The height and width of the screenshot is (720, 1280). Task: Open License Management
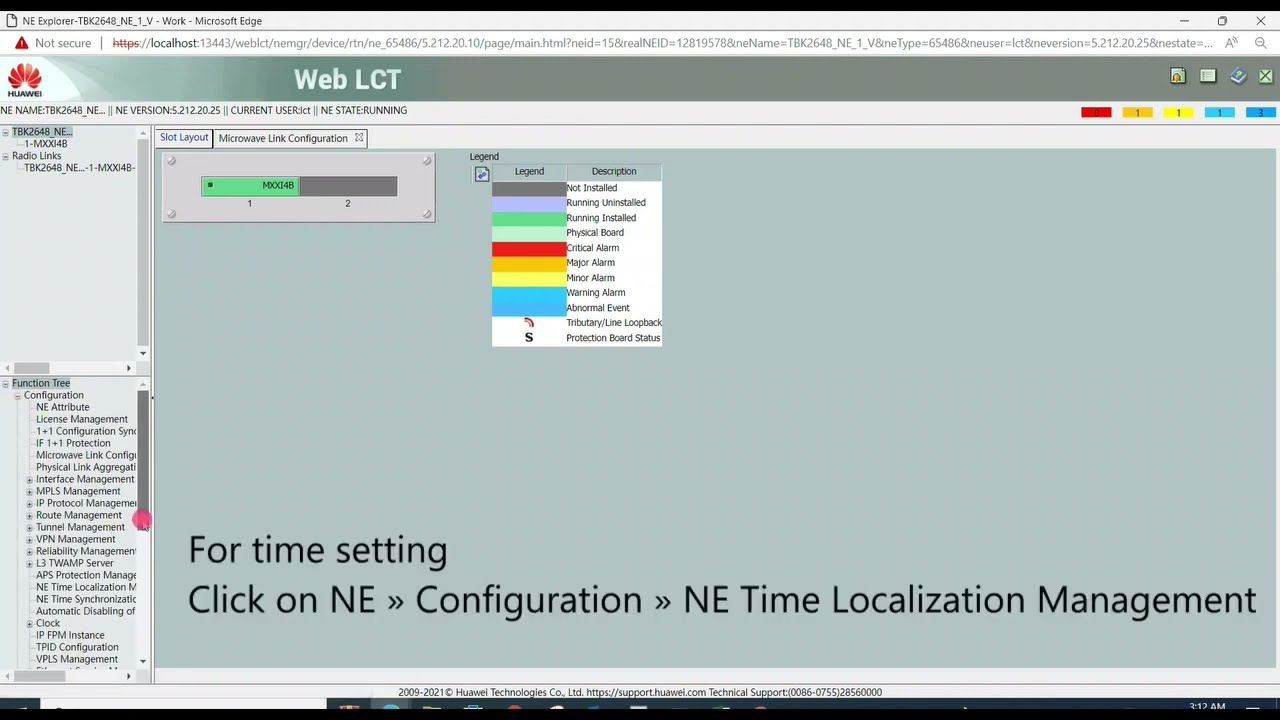coord(82,419)
